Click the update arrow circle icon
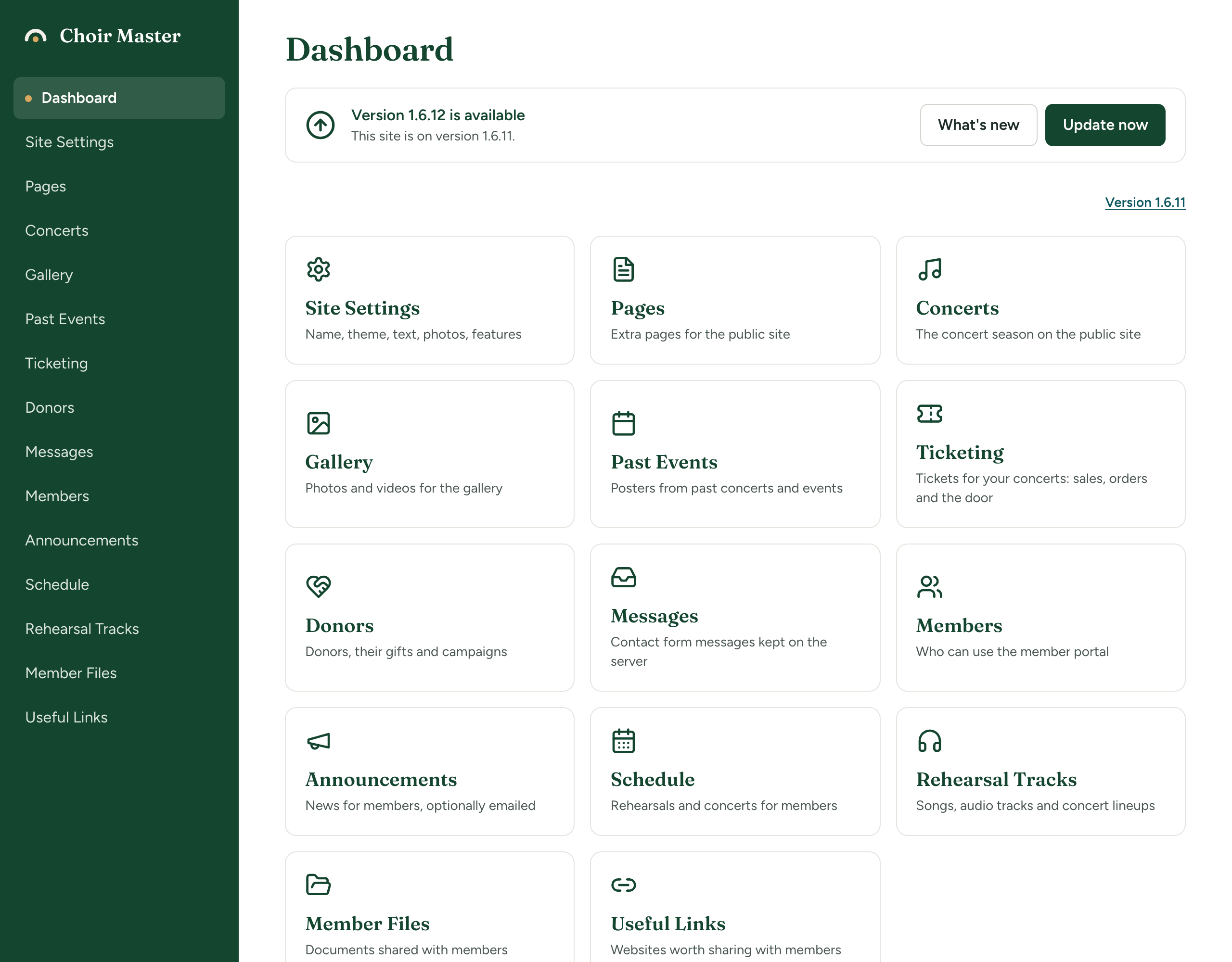Viewport: 1232px width, 962px height. click(x=320, y=125)
